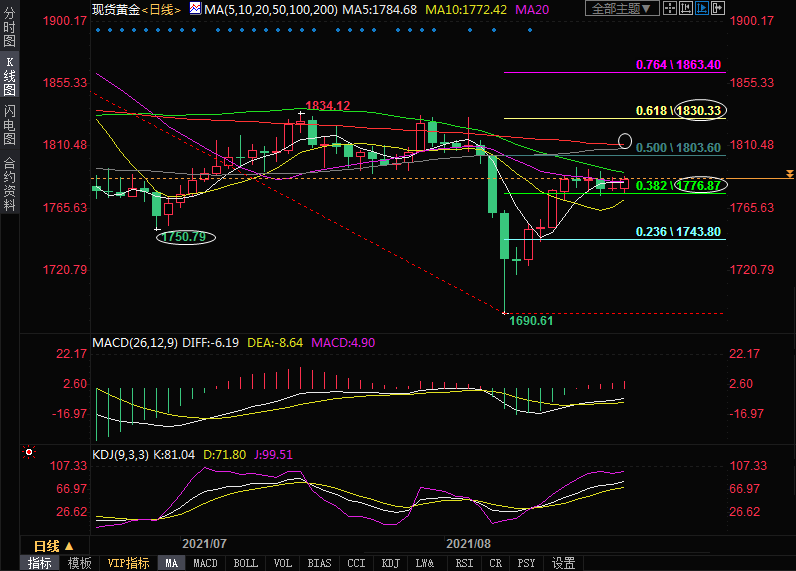Screen dimensions: 796x571
Task: Click the 1690.61 low price marker
Action: [531, 320]
